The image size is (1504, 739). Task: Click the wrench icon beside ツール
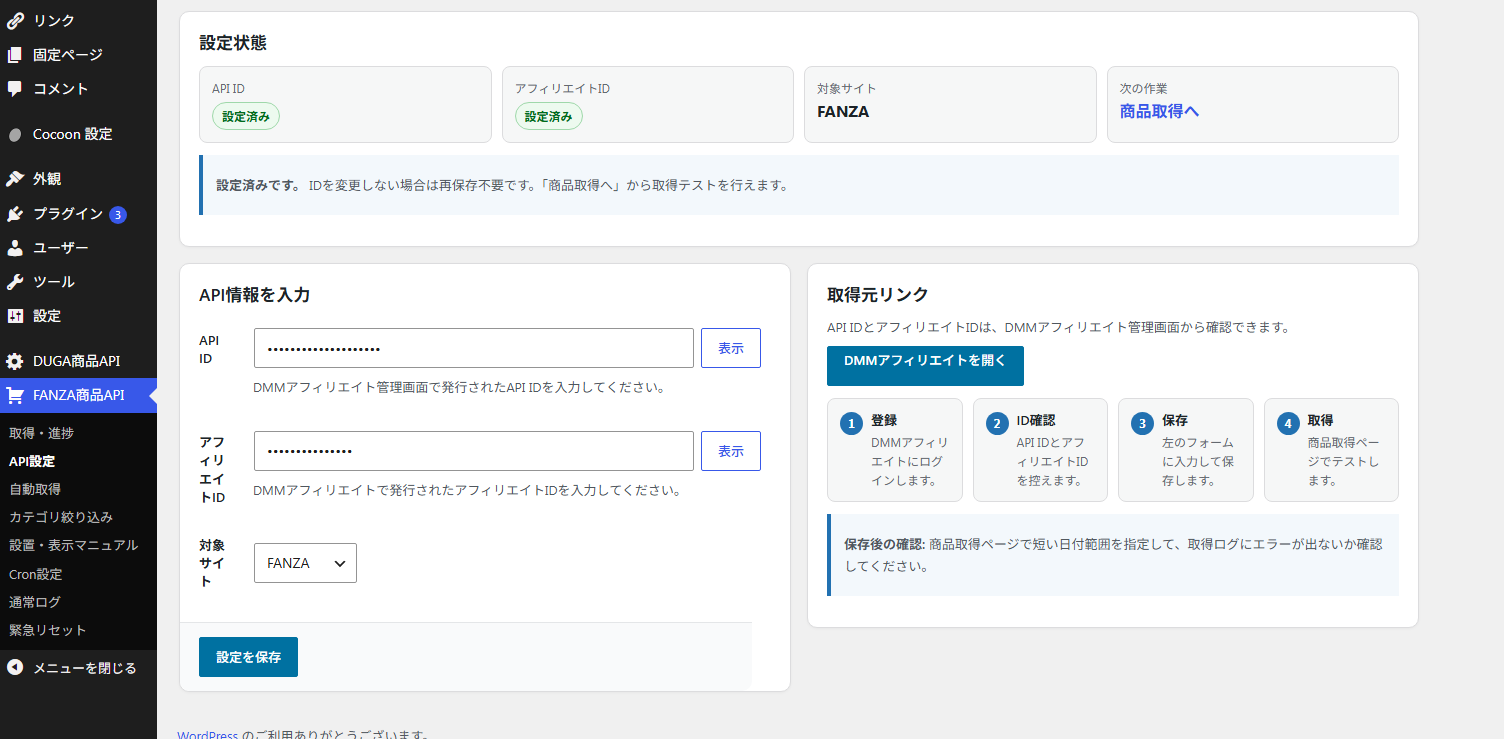[x=15, y=281]
